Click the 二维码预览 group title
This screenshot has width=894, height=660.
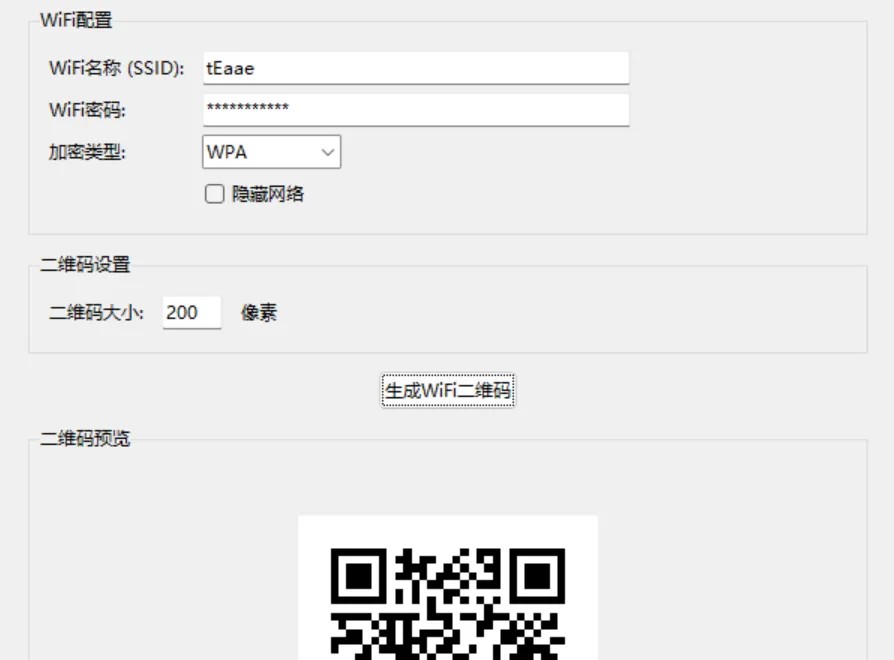point(85,438)
